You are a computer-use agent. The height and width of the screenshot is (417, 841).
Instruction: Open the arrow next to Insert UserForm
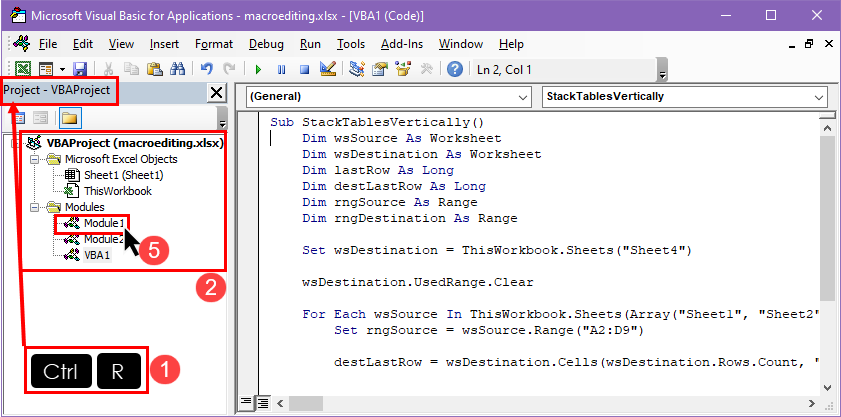tap(62, 69)
